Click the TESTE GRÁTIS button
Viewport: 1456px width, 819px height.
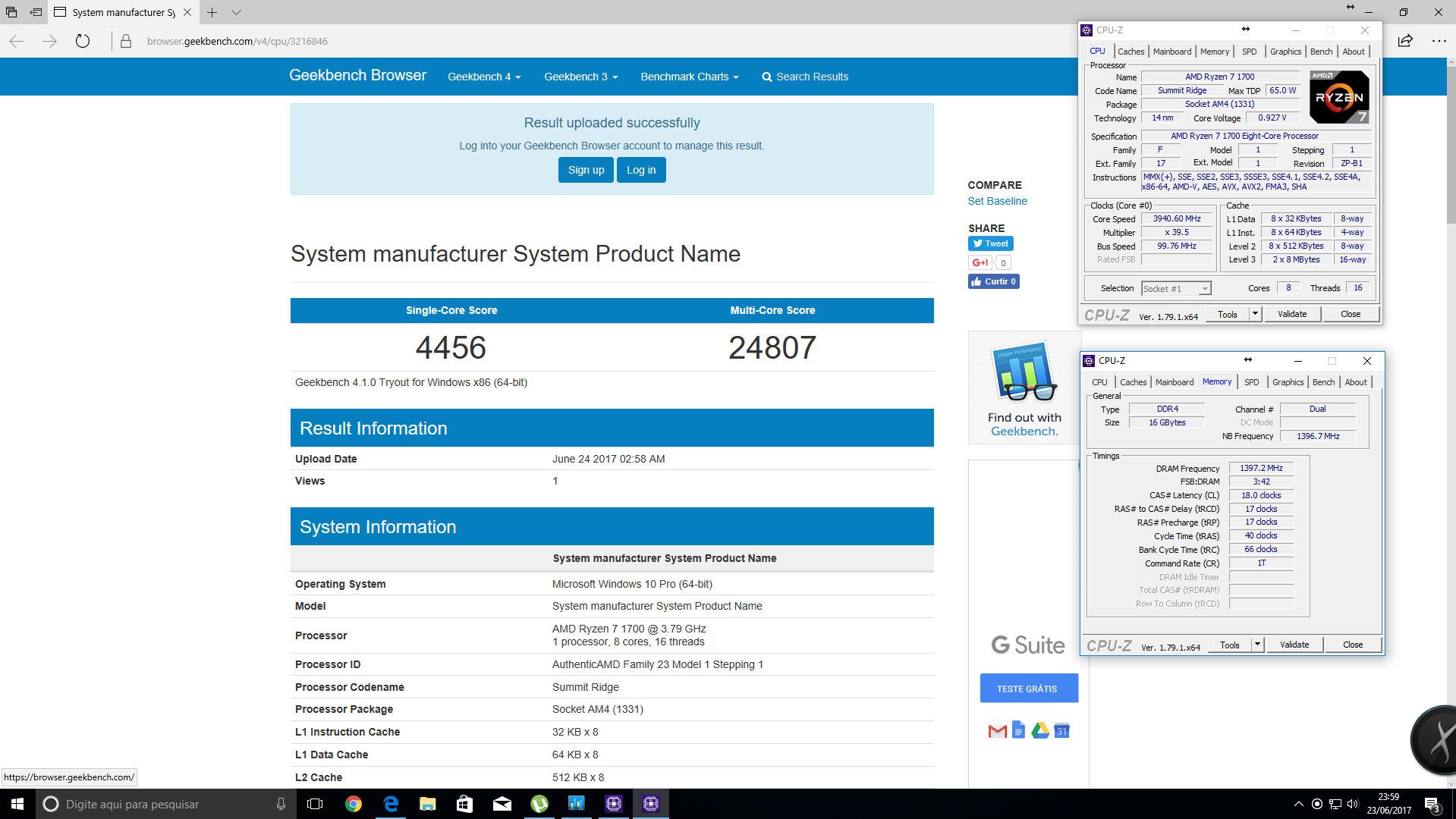[x=1028, y=689]
